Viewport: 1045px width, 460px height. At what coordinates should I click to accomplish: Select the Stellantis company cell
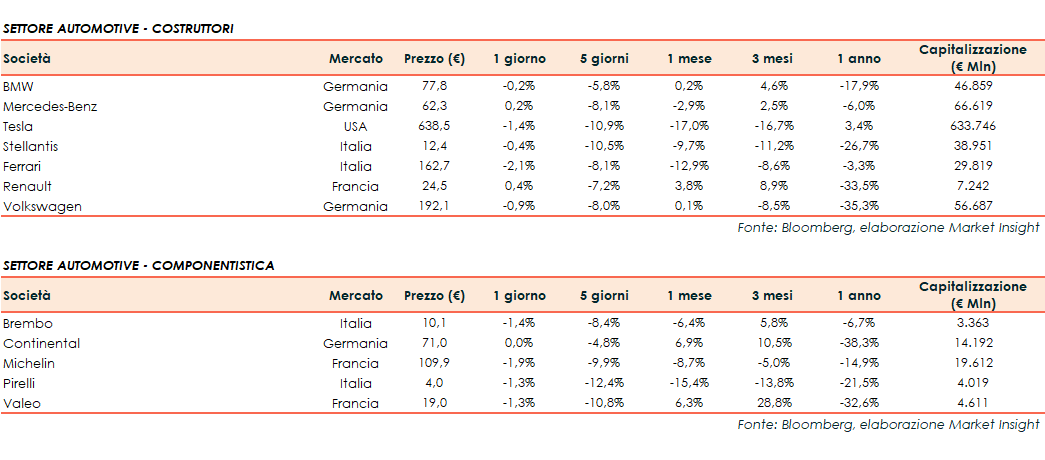30,146
